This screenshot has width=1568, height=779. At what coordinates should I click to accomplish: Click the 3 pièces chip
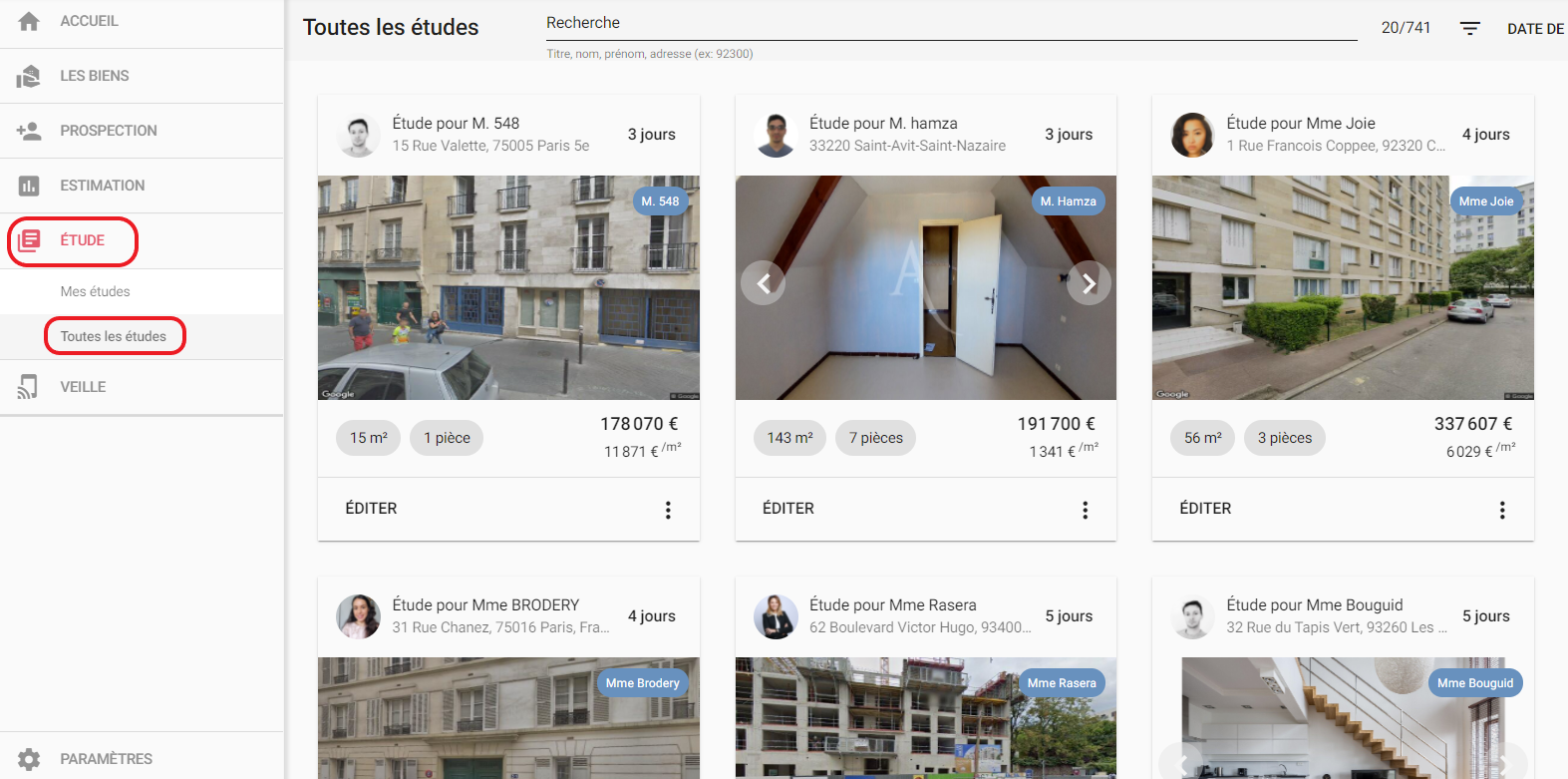click(1285, 438)
